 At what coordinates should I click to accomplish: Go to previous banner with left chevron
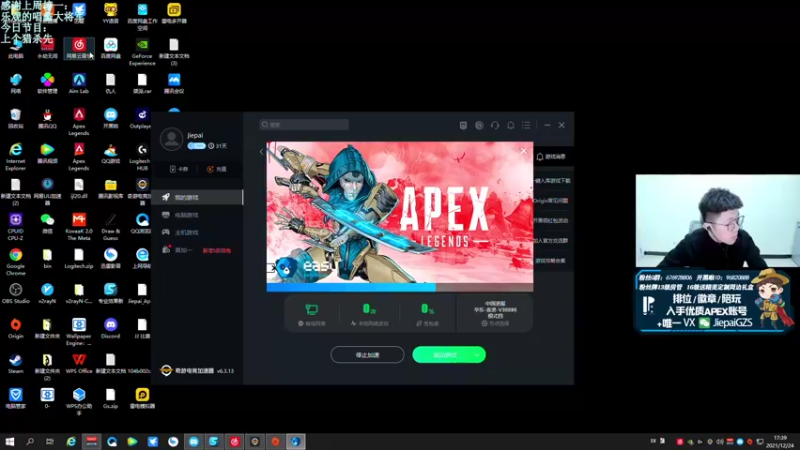(261, 152)
